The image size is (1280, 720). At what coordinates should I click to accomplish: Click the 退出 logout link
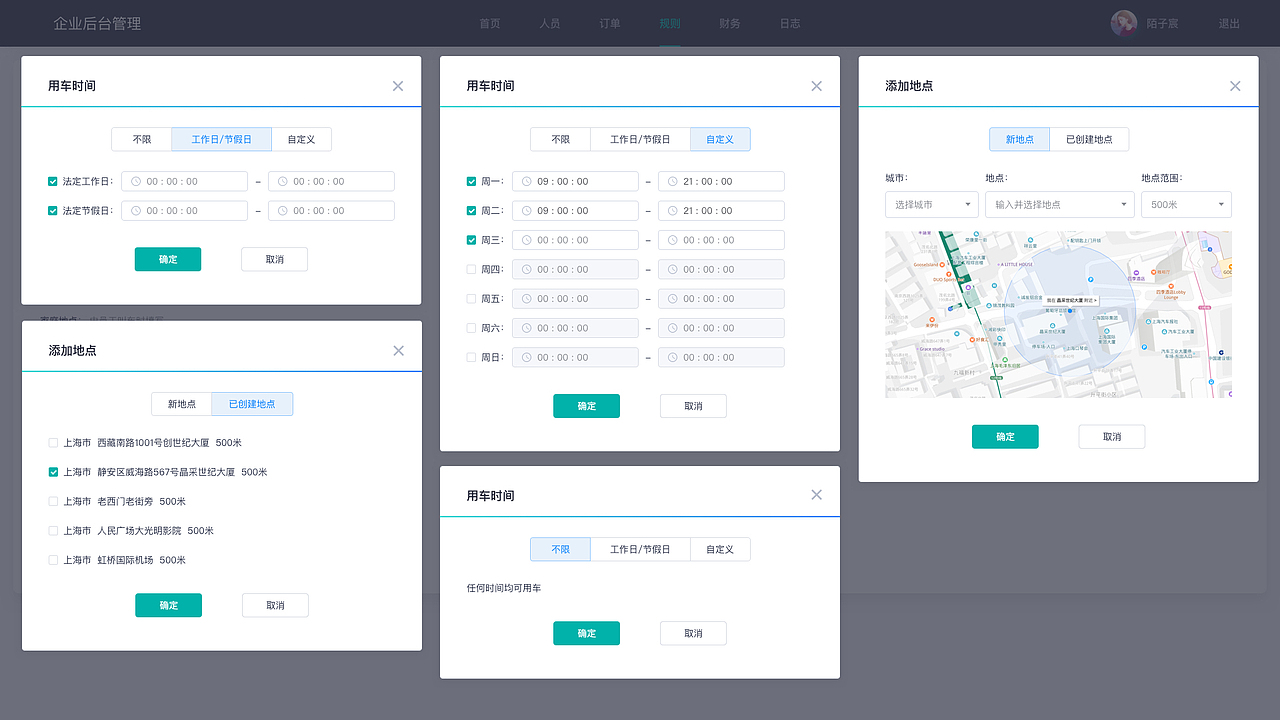[x=1229, y=23]
